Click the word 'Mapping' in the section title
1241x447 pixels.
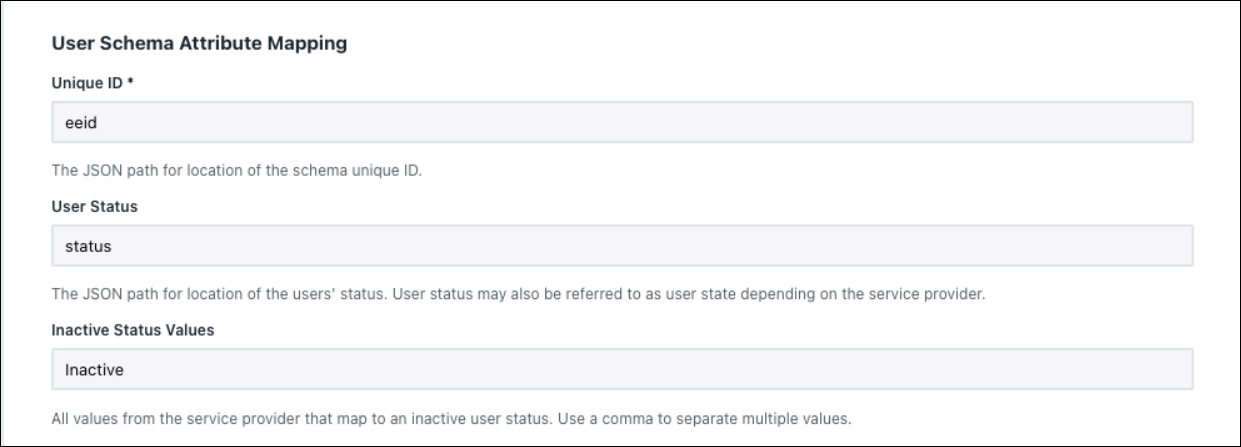(312, 44)
